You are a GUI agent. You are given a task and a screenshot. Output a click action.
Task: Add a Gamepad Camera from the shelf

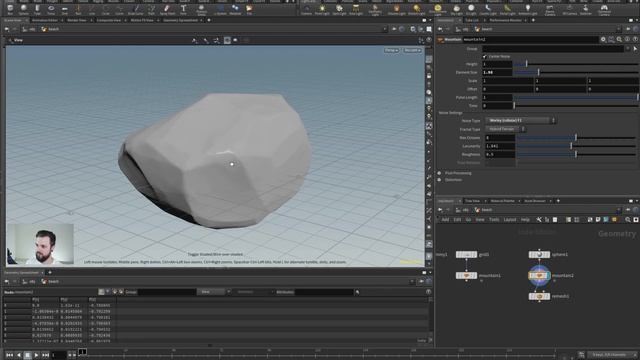(604, 10)
